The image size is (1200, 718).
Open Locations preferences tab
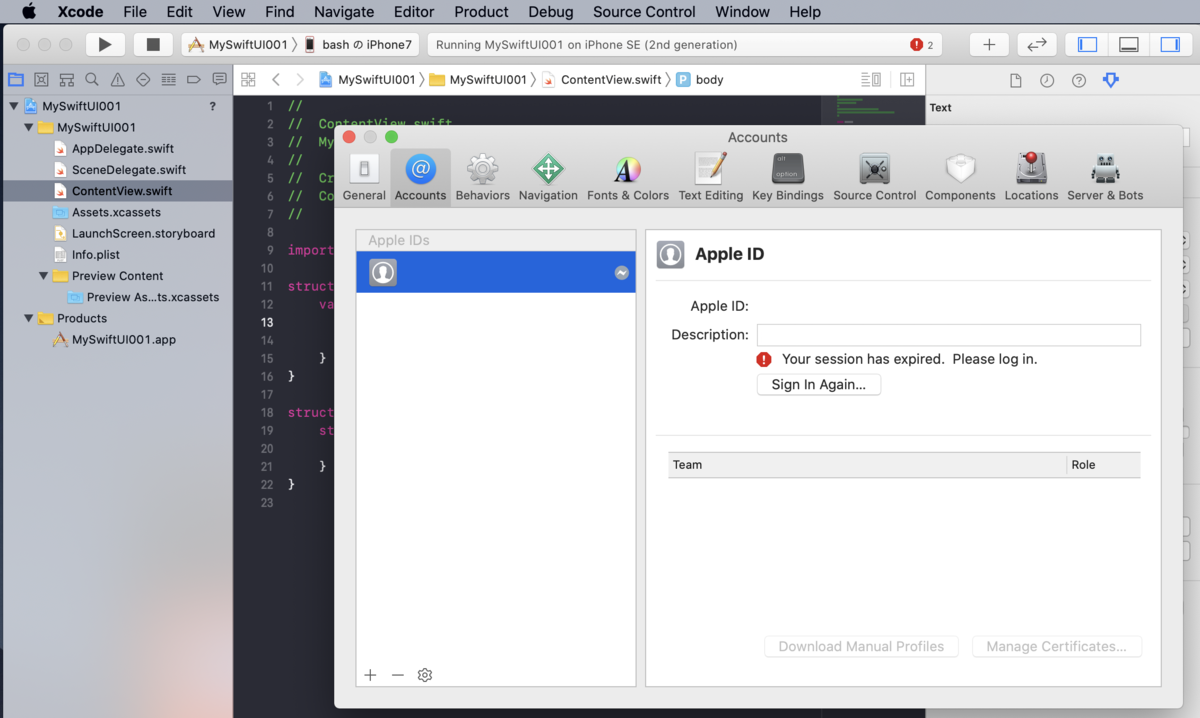click(1031, 178)
